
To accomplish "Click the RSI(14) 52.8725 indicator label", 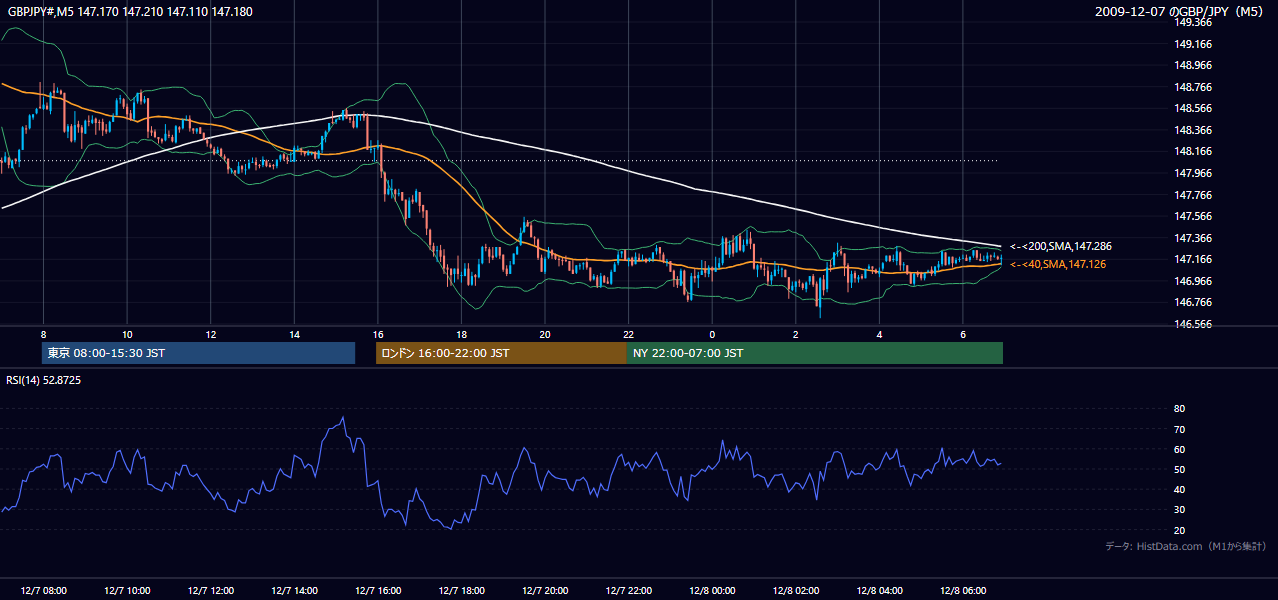I will [x=44, y=380].
